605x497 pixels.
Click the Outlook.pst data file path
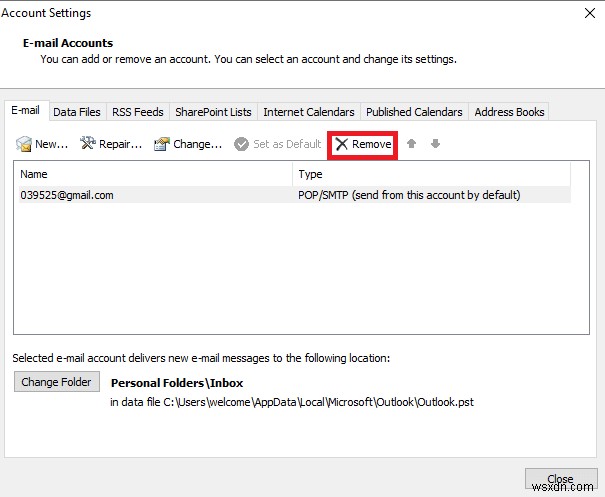click(x=292, y=402)
